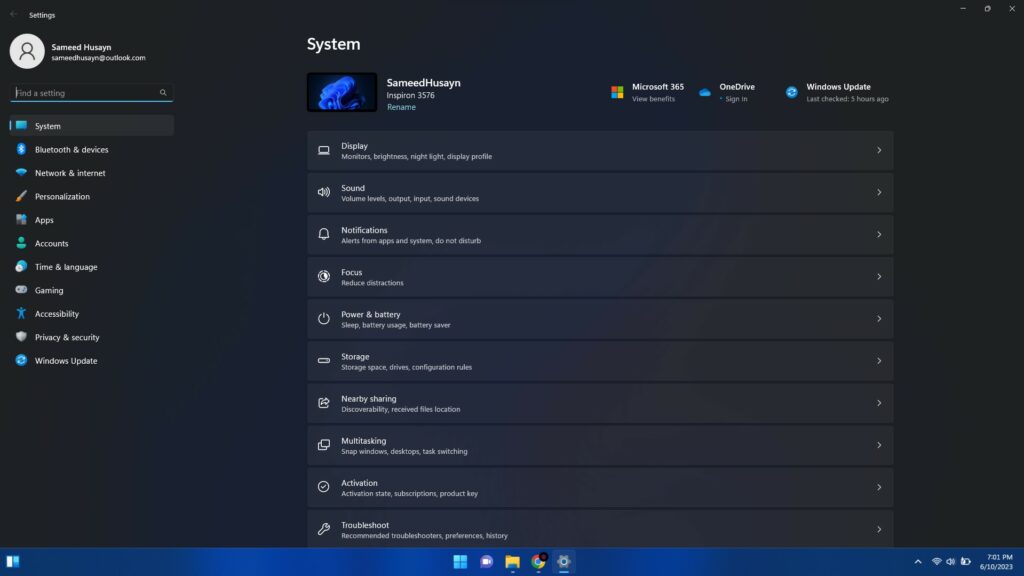Click the Network & internet Wi-Fi icon
Screen dimensions: 1024x576
coord(21,173)
